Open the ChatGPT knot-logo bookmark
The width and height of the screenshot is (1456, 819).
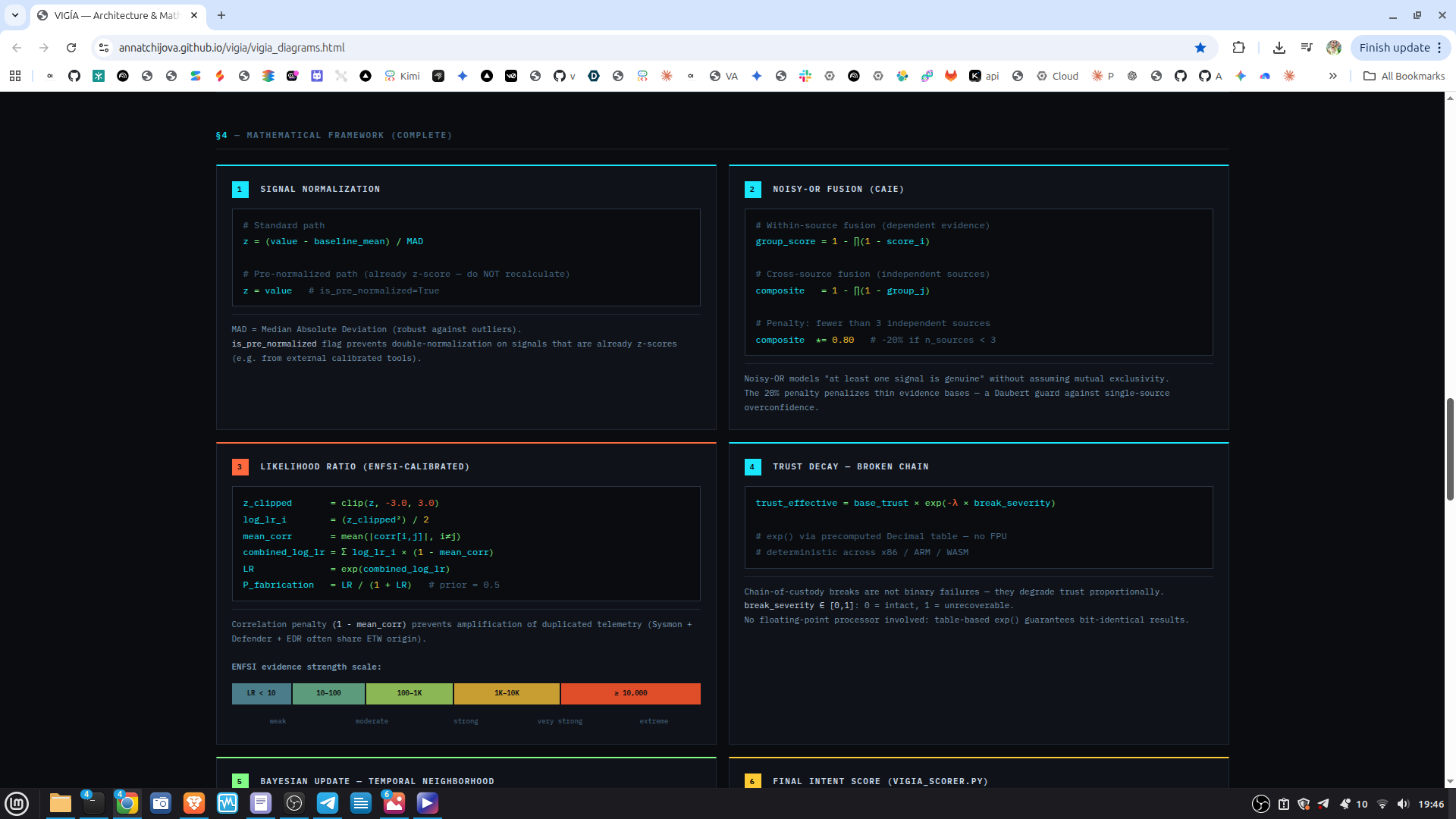point(1132,76)
